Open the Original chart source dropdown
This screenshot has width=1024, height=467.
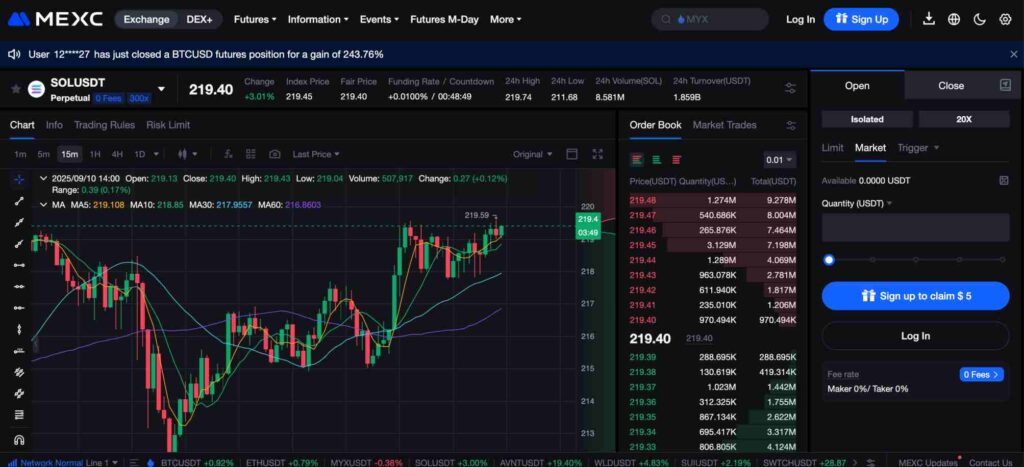(x=532, y=154)
